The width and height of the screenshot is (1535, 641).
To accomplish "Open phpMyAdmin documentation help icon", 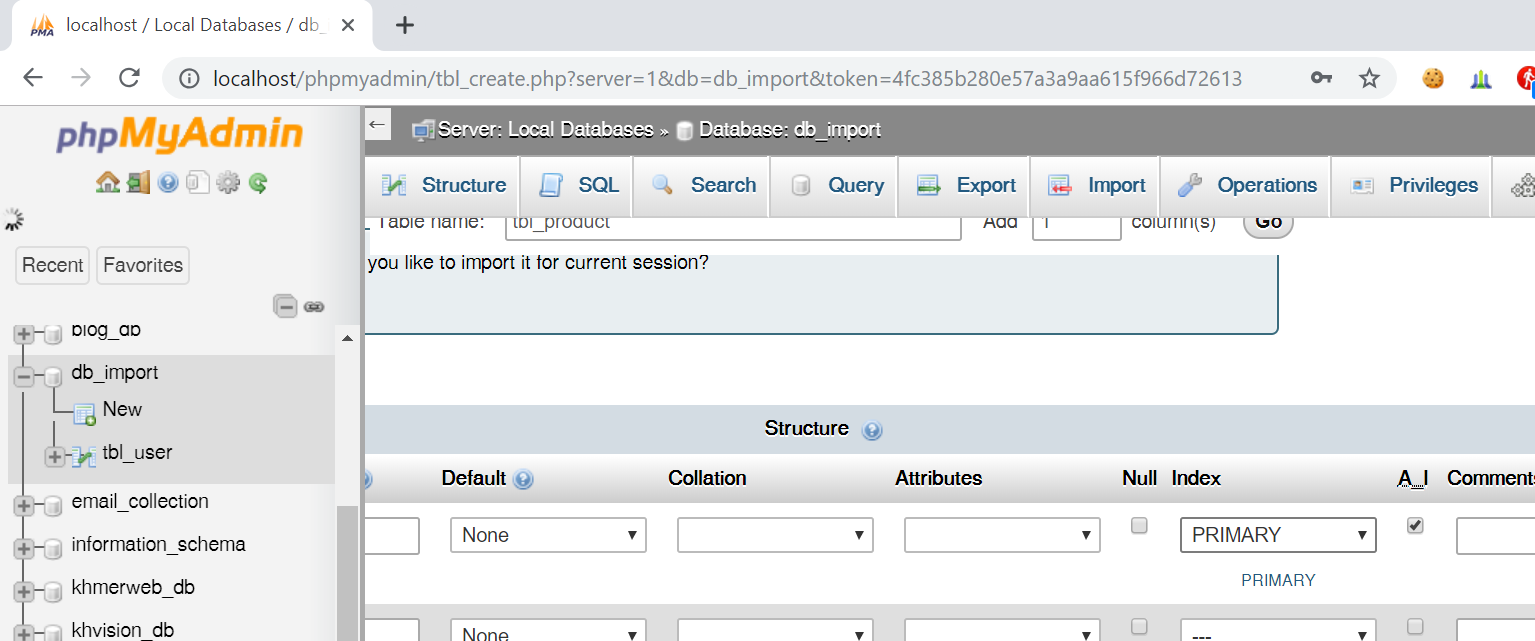I will pos(168,182).
